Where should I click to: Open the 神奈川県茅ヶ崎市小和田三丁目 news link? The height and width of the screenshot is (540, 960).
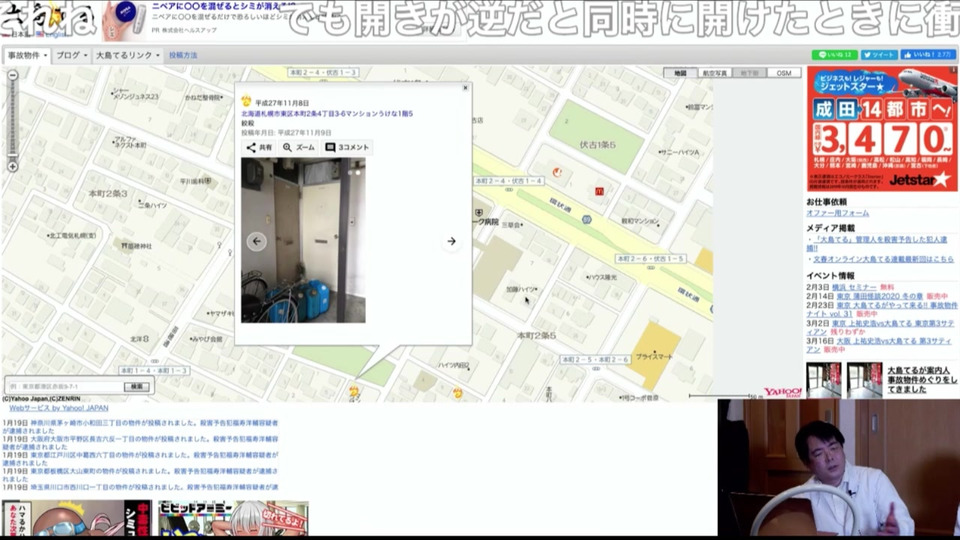(140, 427)
